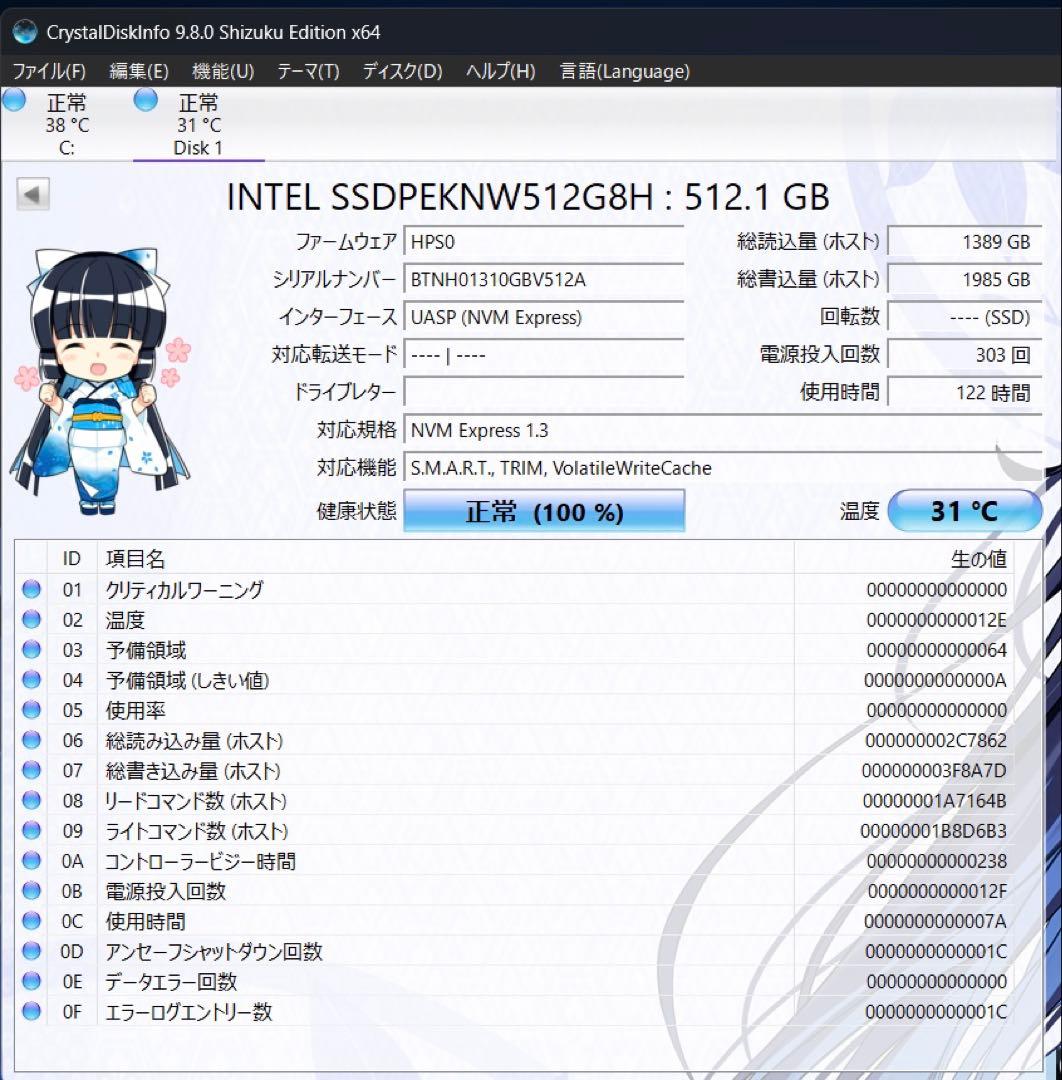Click raw value 00000000000238
This screenshot has height=1080, width=1062.
(936, 861)
